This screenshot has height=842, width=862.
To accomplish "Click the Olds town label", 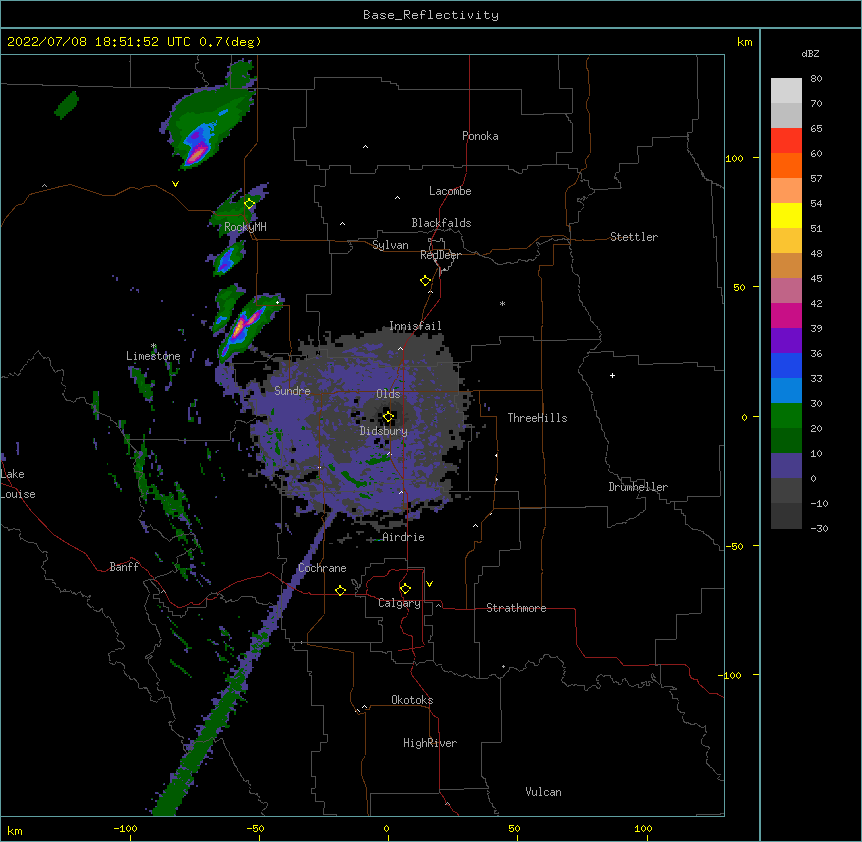I will [388, 394].
